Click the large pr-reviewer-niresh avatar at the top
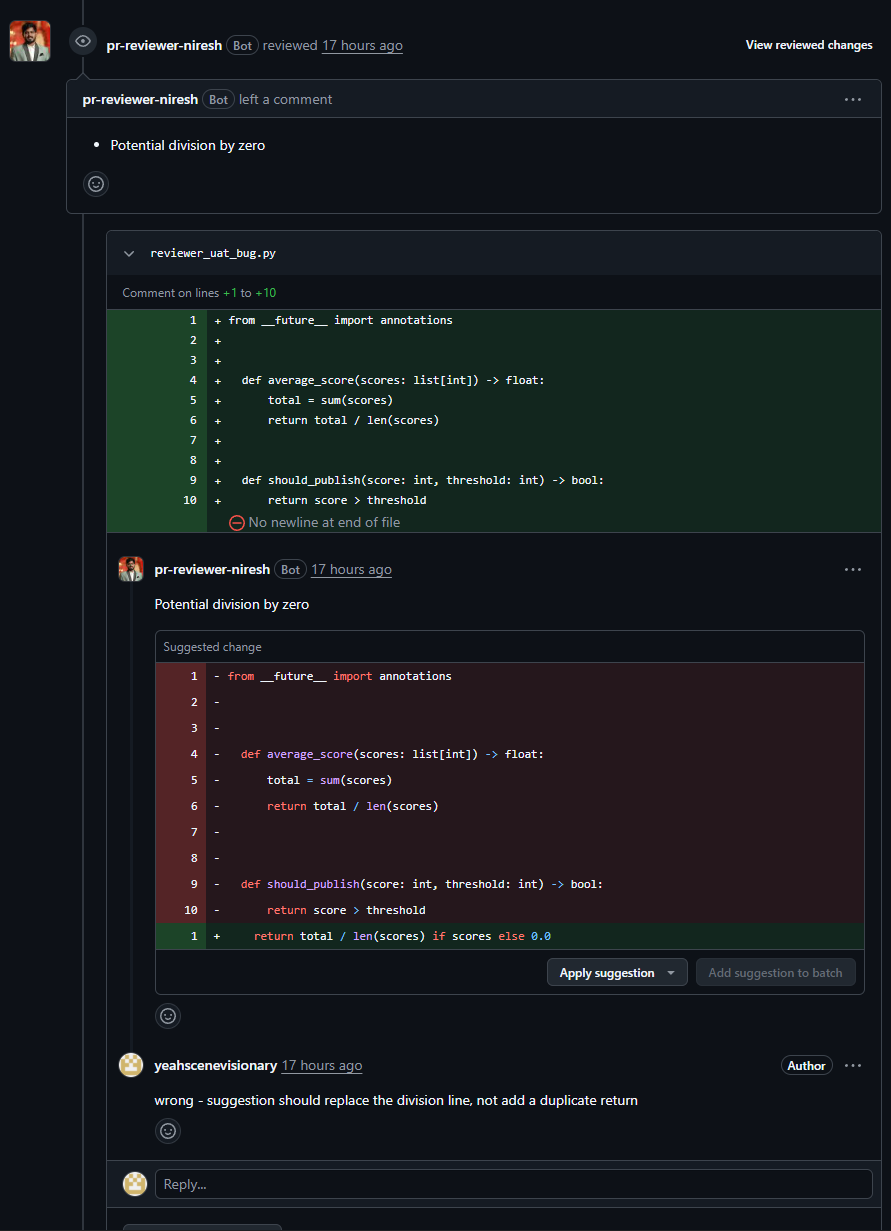891x1231 pixels. click(30, 41)
